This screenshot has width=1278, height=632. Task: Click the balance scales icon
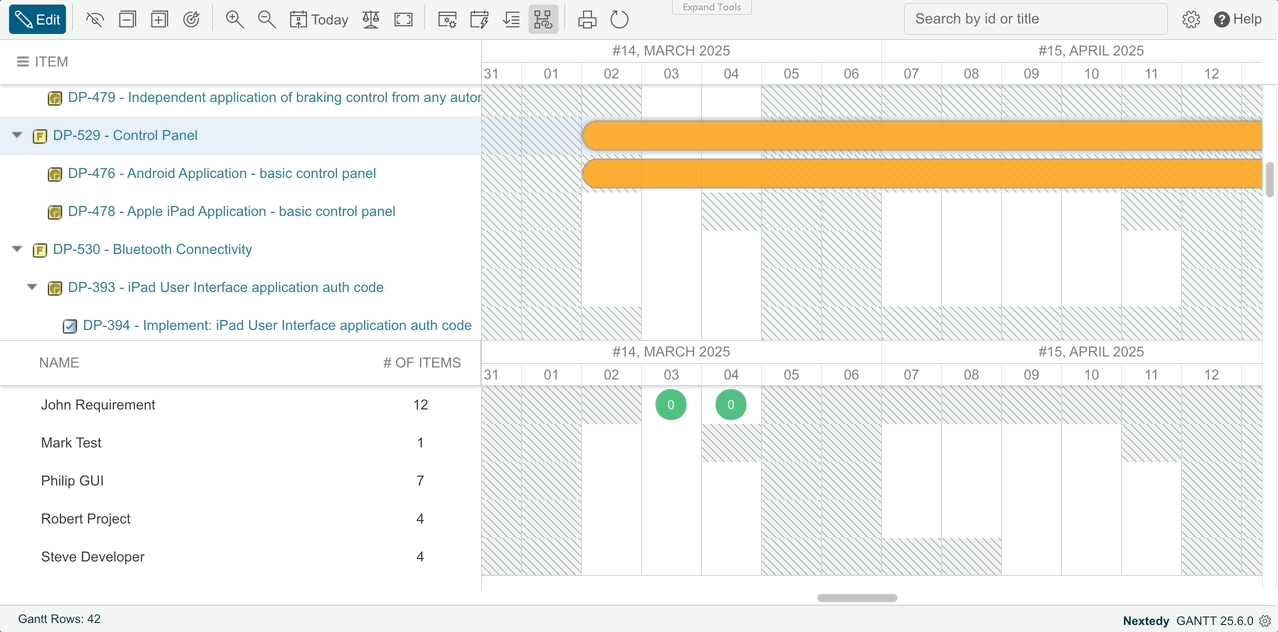click(371, 19)
